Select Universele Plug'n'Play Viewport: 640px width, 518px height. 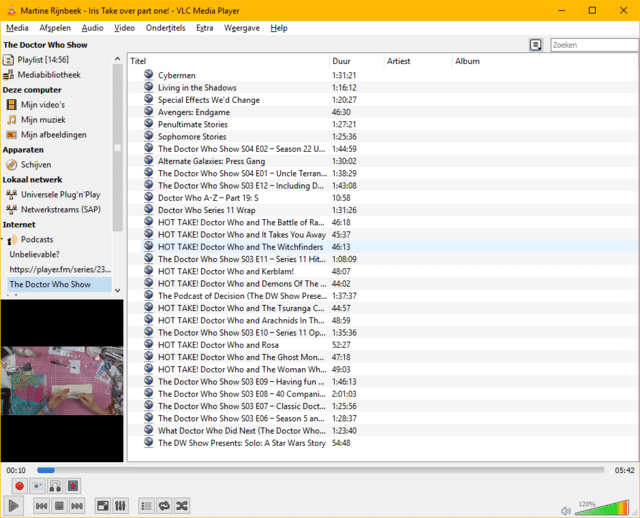point(60,195)
